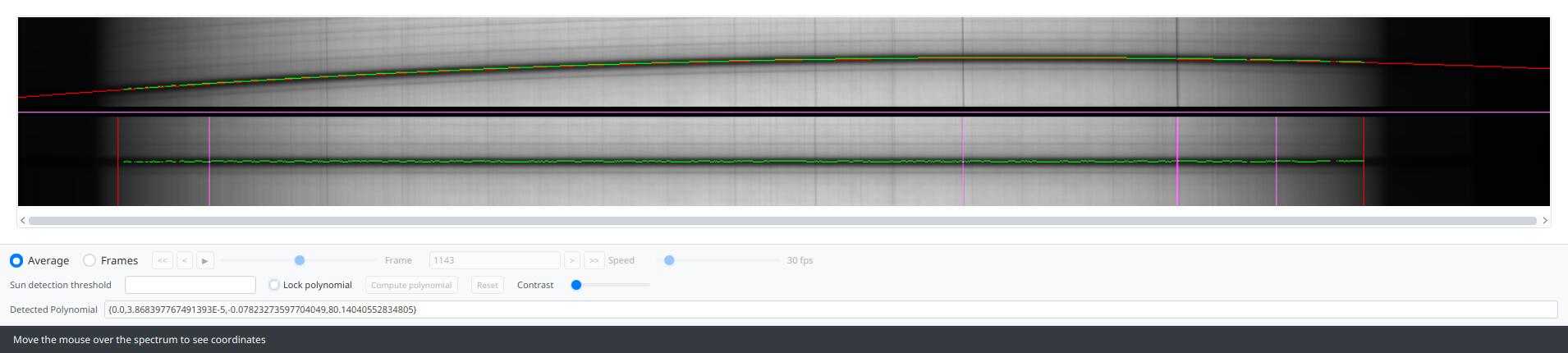Click the Detected Polynomial text field
Screen dimensions: 1568x353
(x=831, y=309)
